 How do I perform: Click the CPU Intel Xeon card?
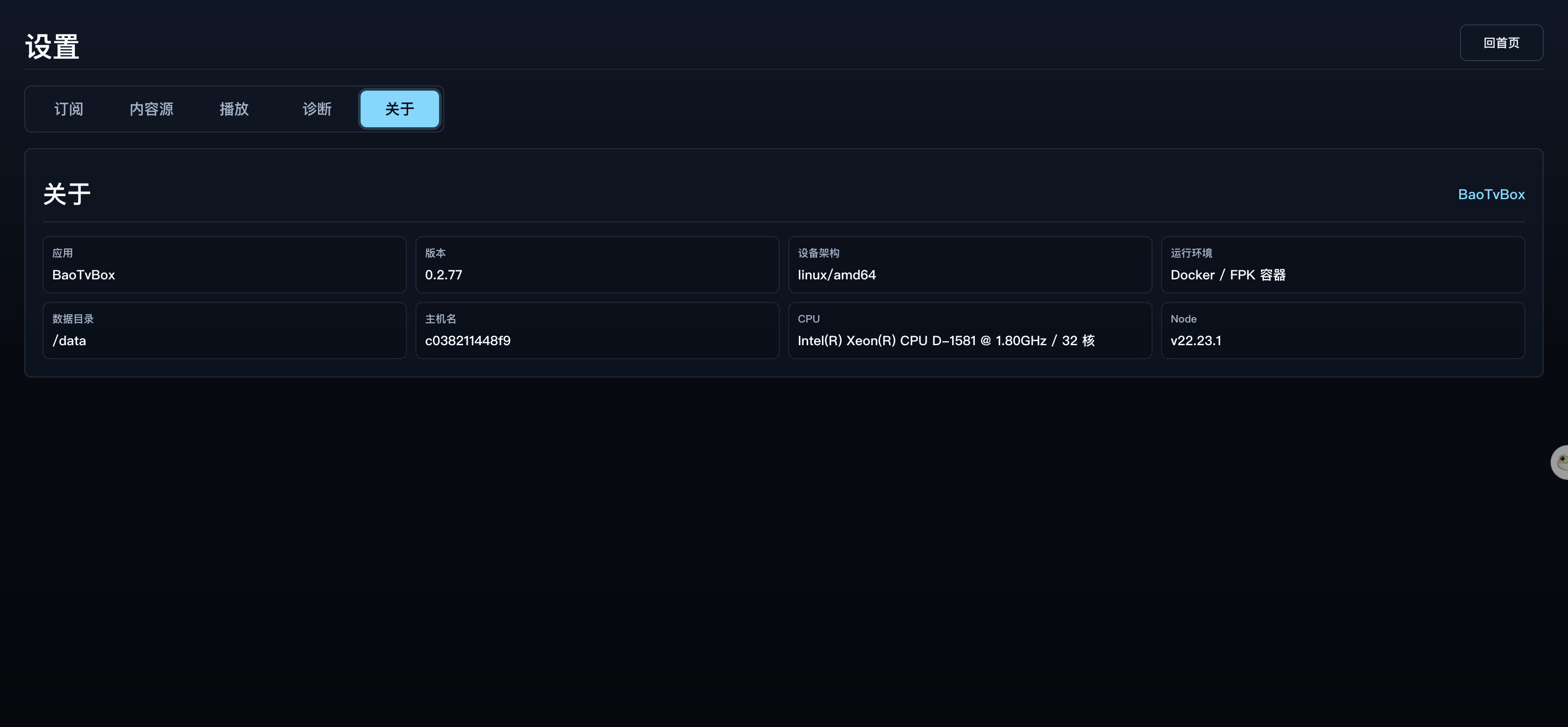click(x=970, y=331)
